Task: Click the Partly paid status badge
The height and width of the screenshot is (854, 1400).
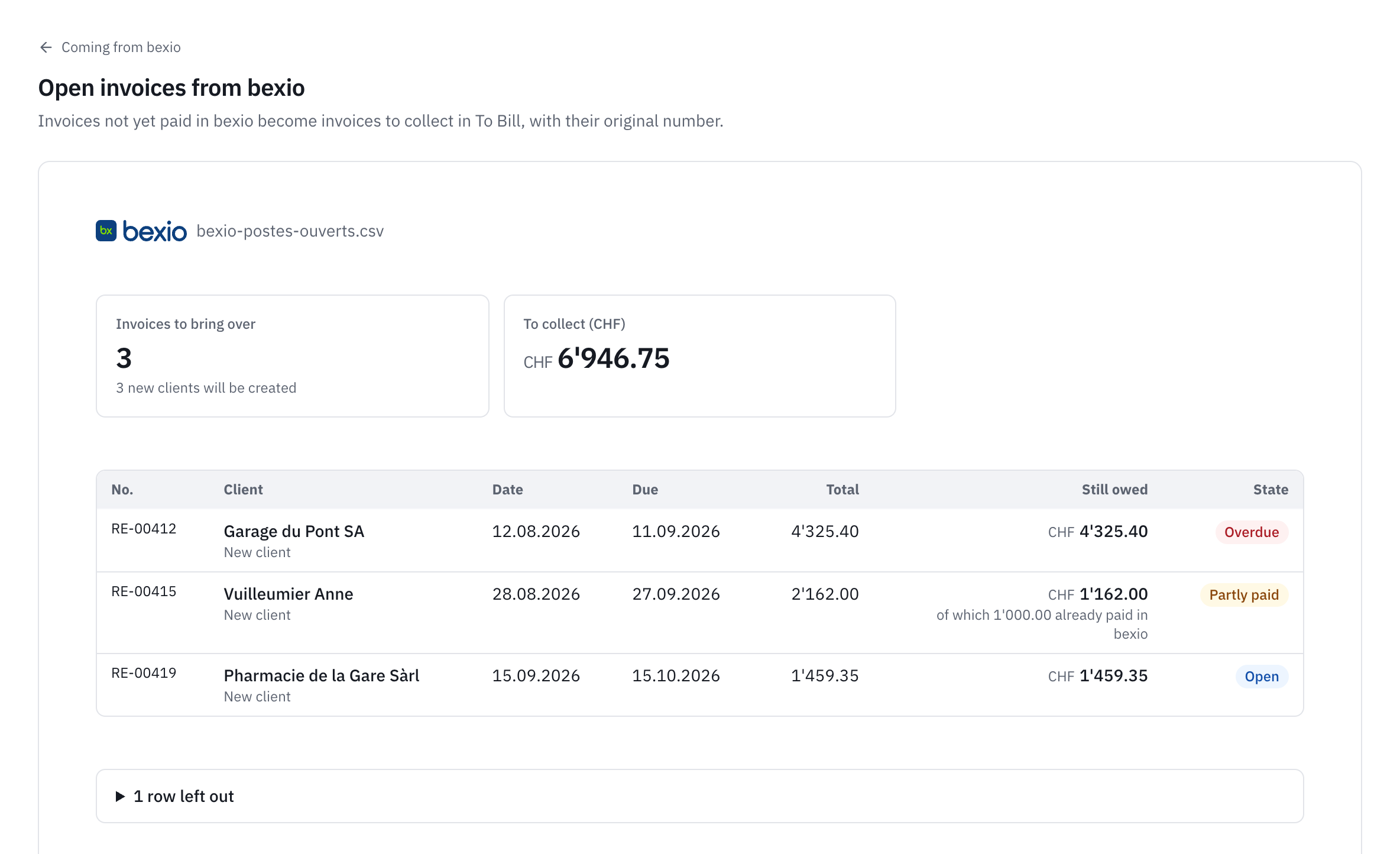Action: (x=1244, y=595)
